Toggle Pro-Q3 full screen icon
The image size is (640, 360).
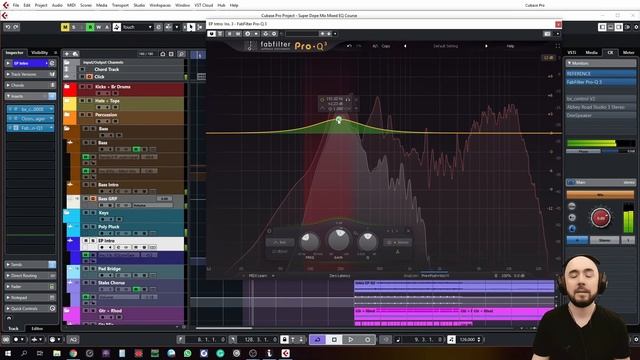coord(558,46)
